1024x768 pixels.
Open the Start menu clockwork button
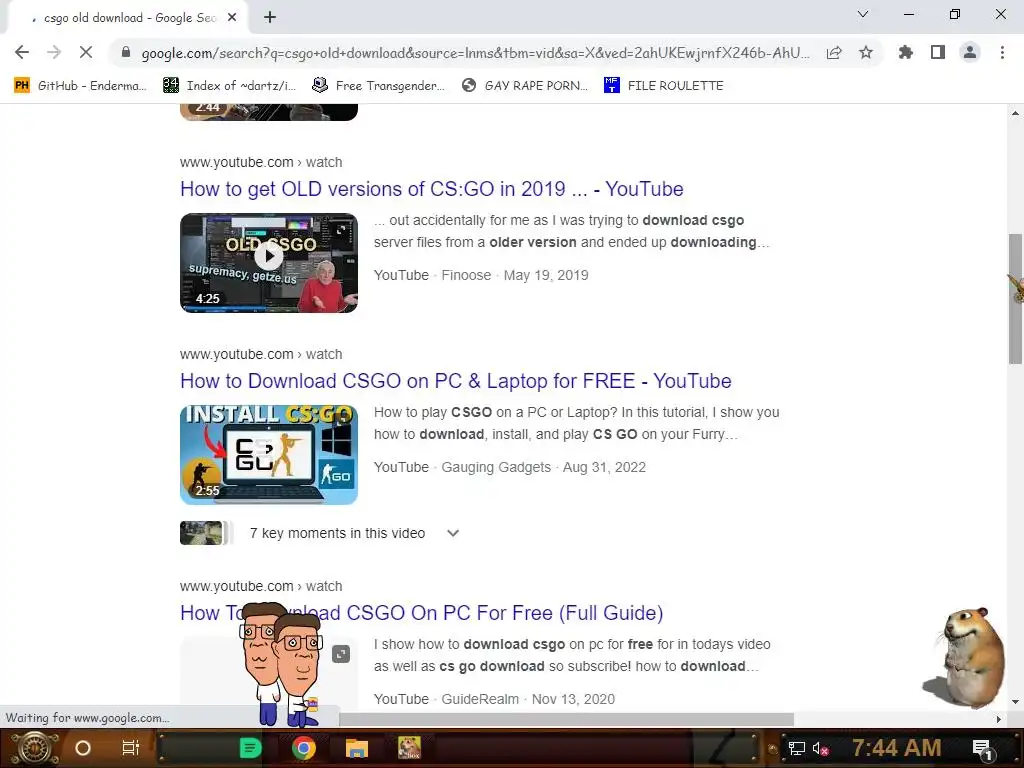(x=34, y=748)
